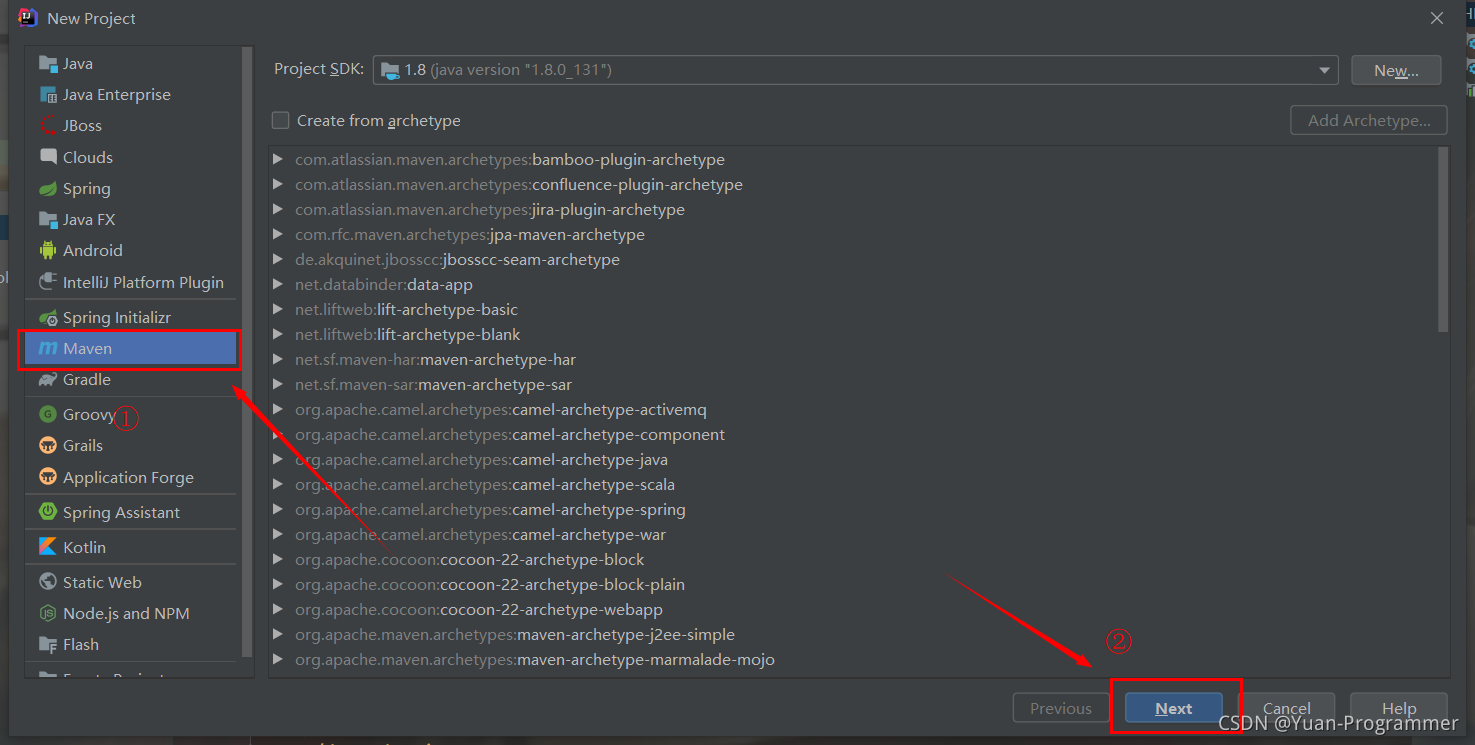This screenshot has width=1475, height=745.
Task: Select maven-archetype-j2ee-simple row
Action: 854,635
